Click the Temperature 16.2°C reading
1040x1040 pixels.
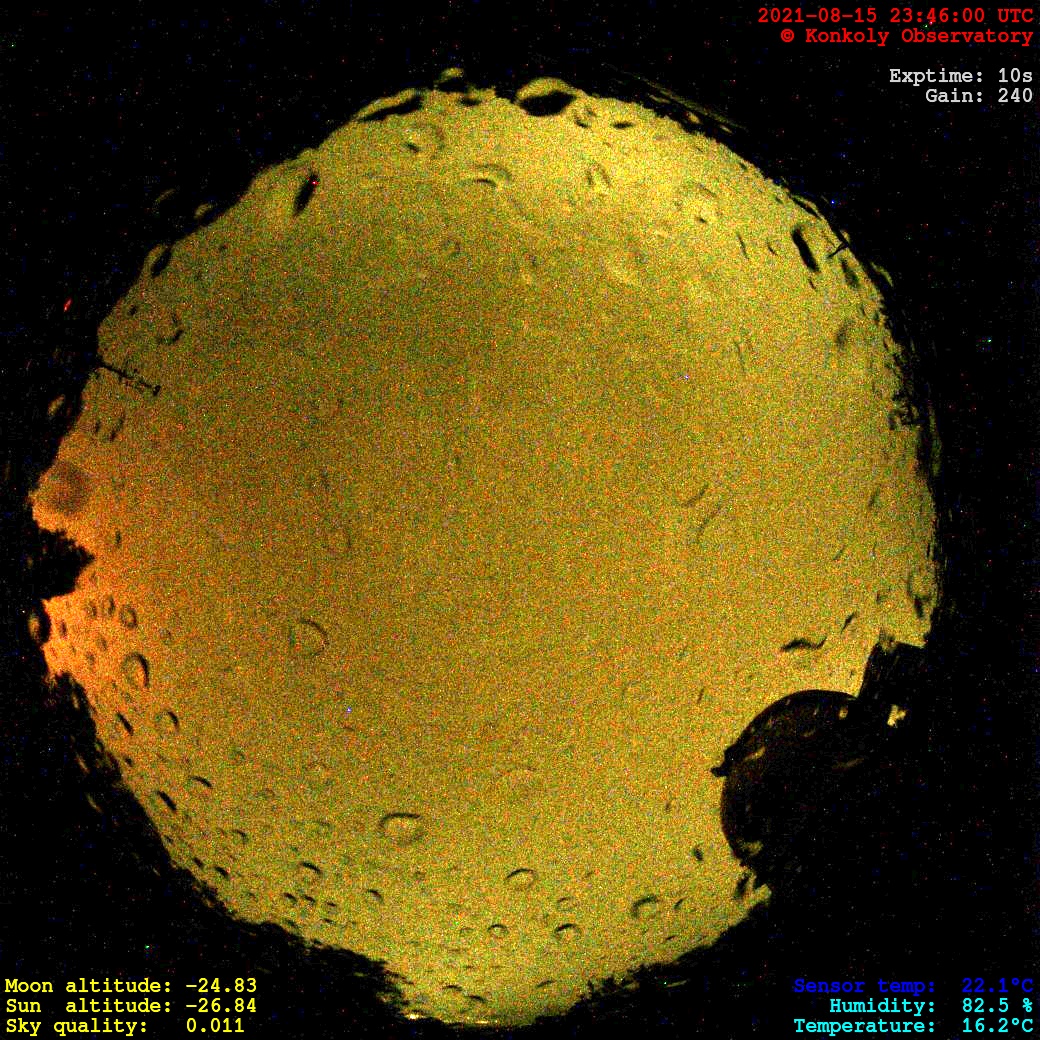(x=997, y=1026)
